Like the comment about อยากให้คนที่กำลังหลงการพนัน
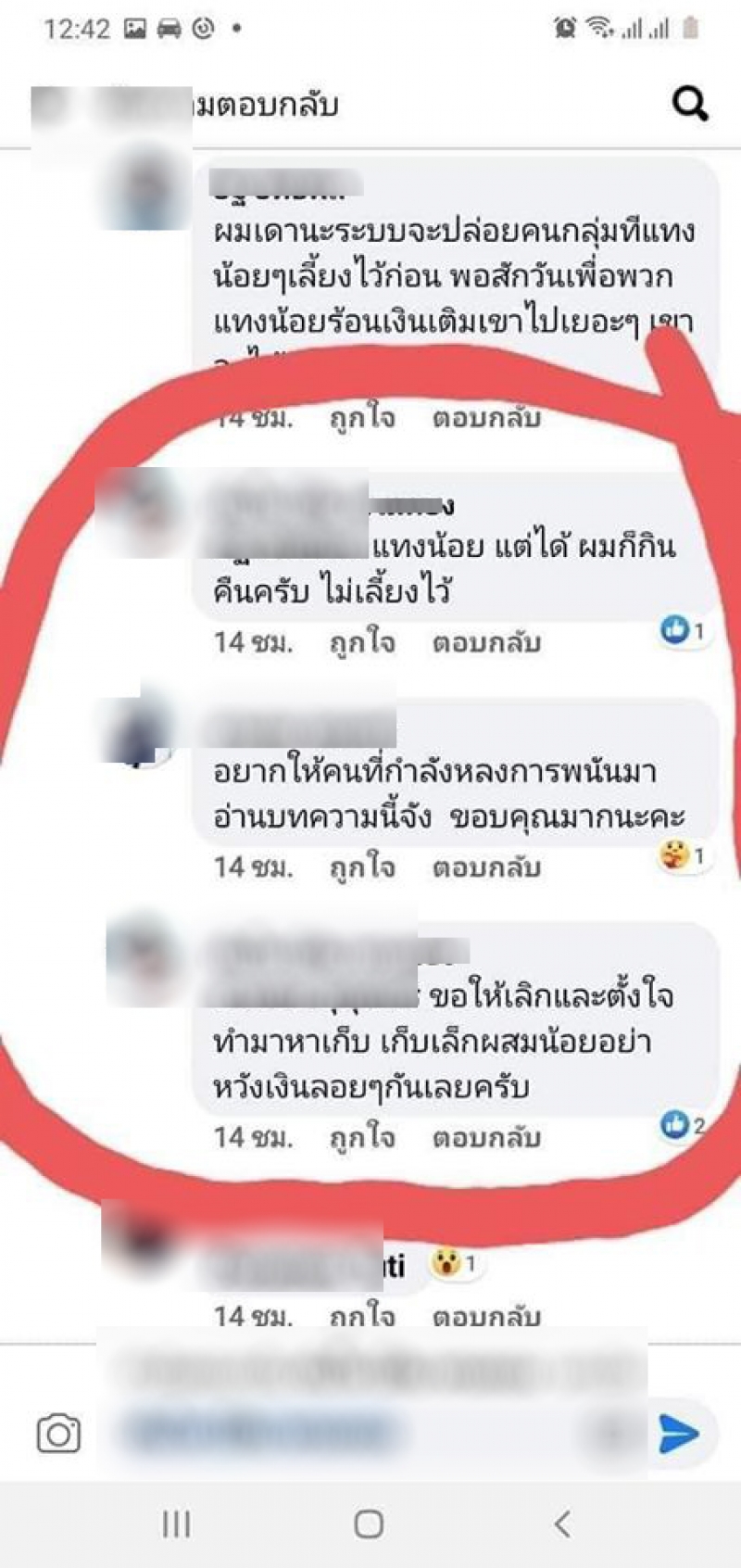Screen dimensions: 741x1568 pos(362,867)
